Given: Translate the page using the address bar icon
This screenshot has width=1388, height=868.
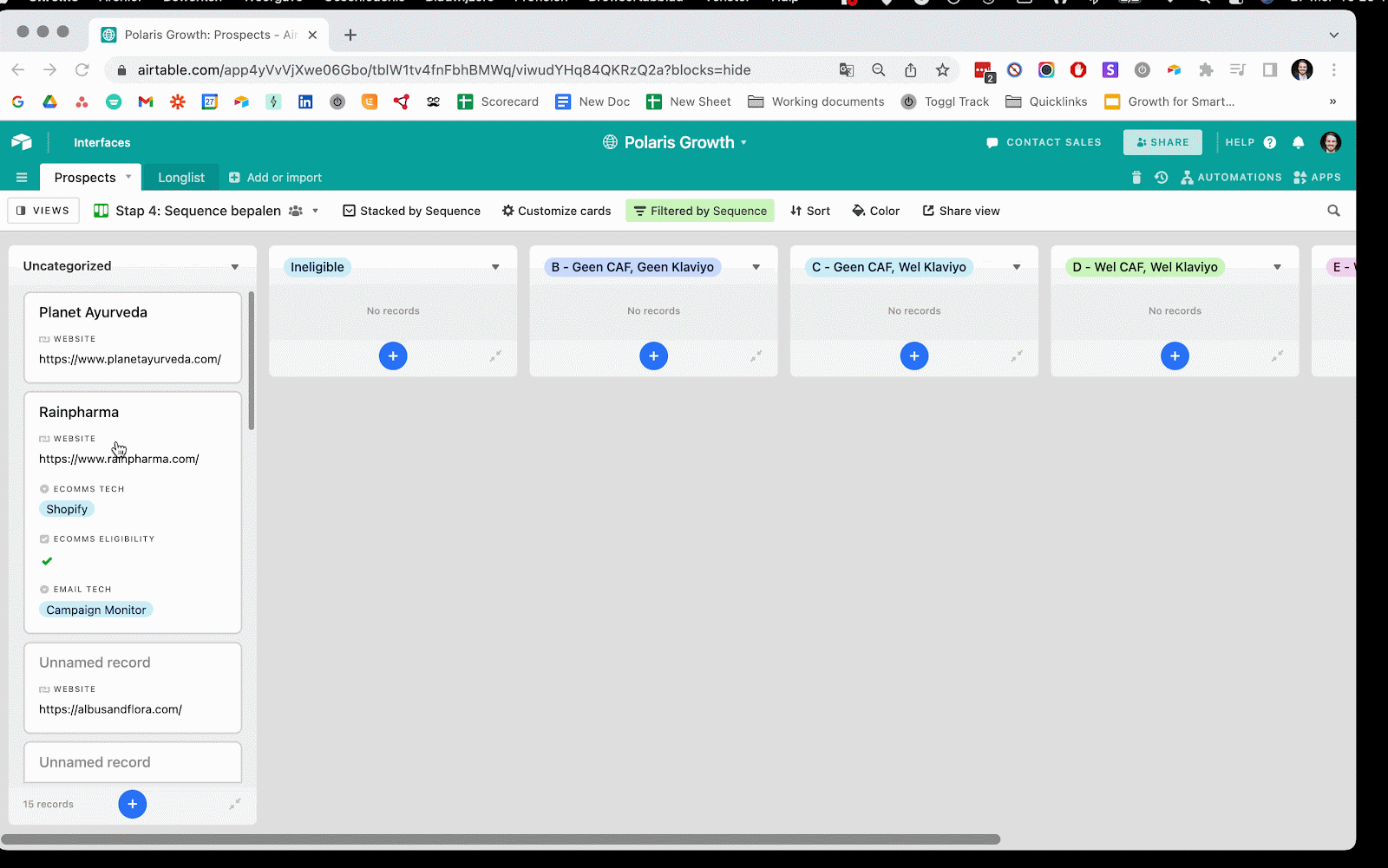Looking at the screenshot, I should tap(846, 70).
